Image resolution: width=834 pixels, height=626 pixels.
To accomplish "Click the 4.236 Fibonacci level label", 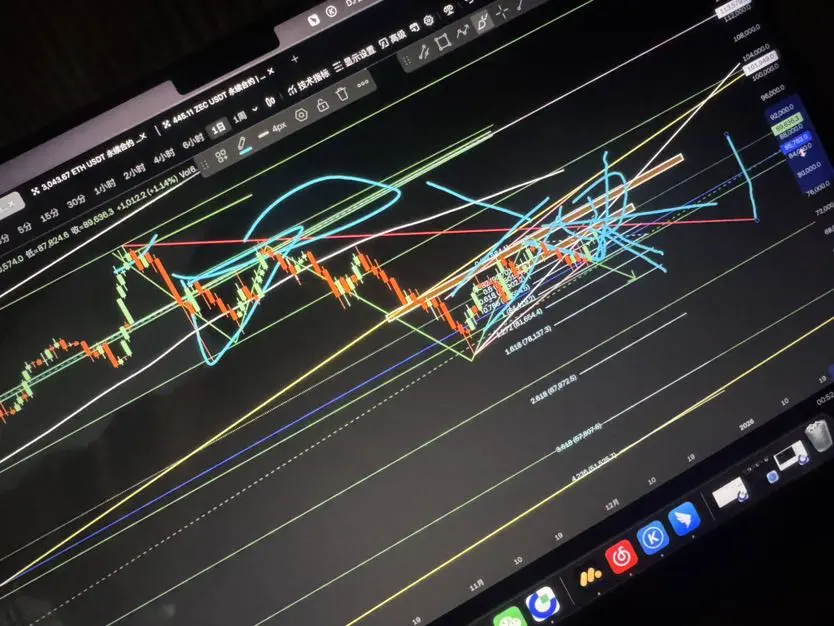I will [594, 468].
